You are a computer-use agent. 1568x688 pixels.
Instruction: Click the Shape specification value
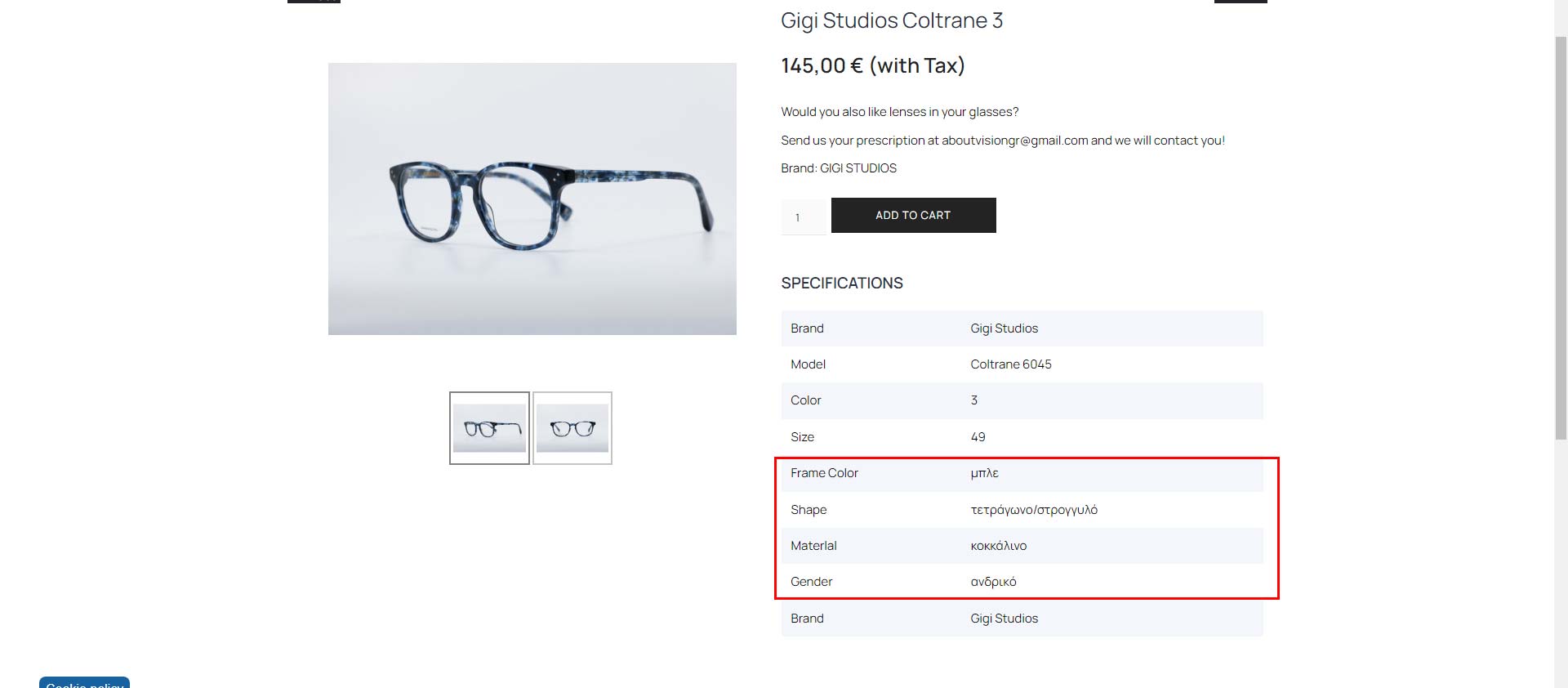coord(1034,510)
